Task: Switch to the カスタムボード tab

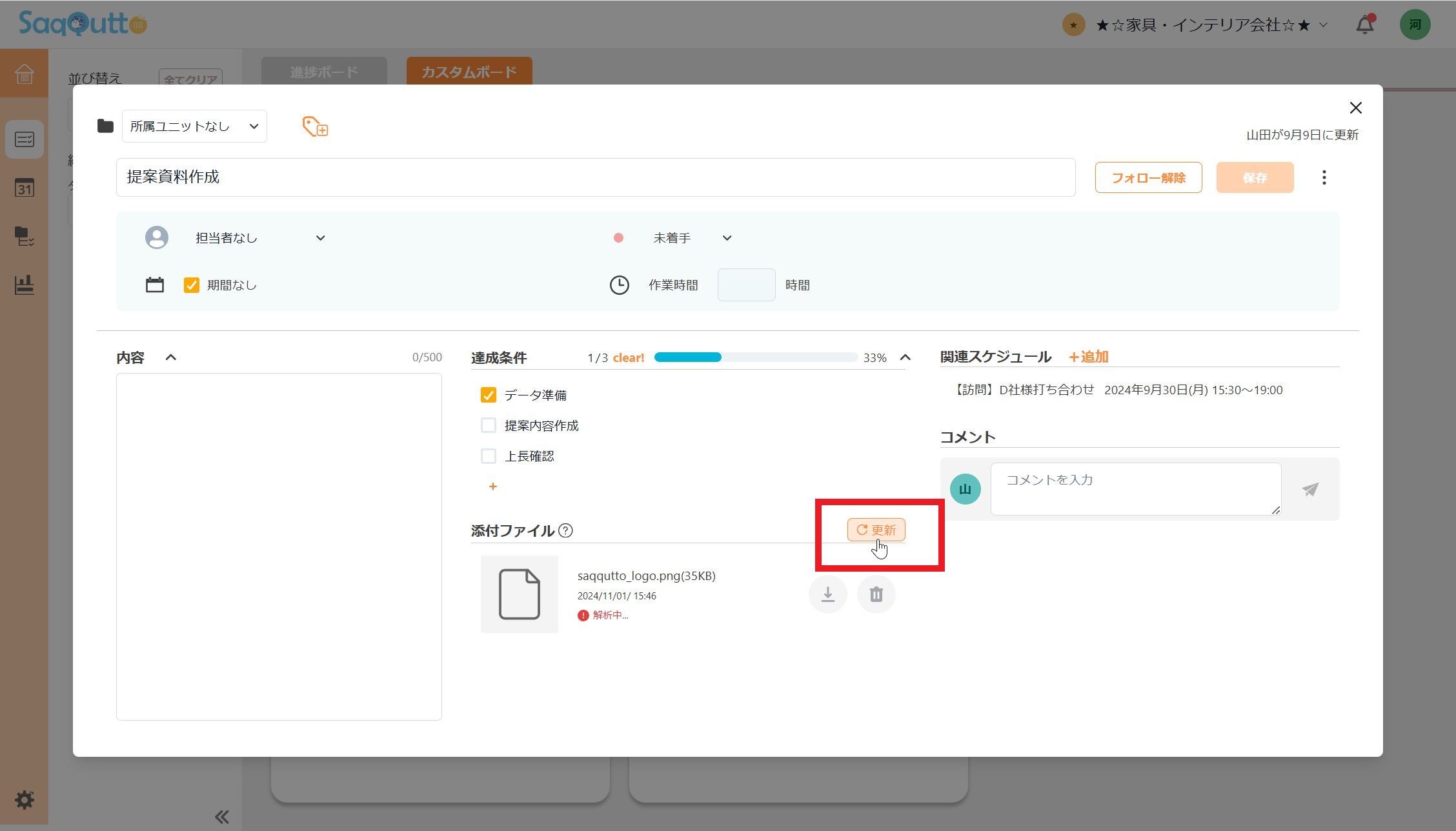Action: coord(469,72)
